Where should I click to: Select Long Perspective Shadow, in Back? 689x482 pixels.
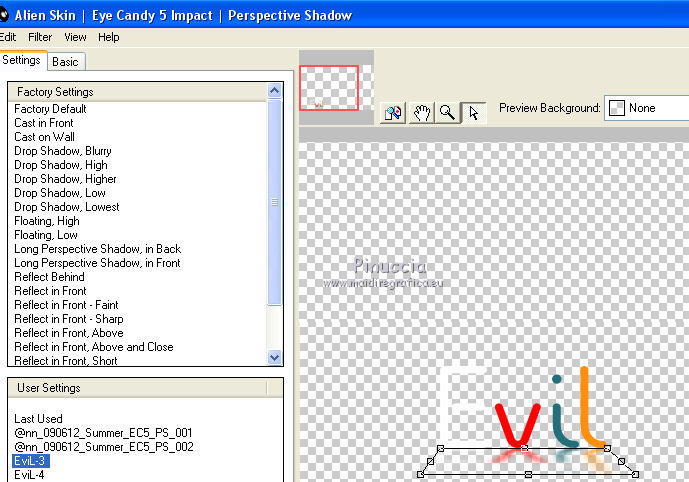[x=98, y=249]
